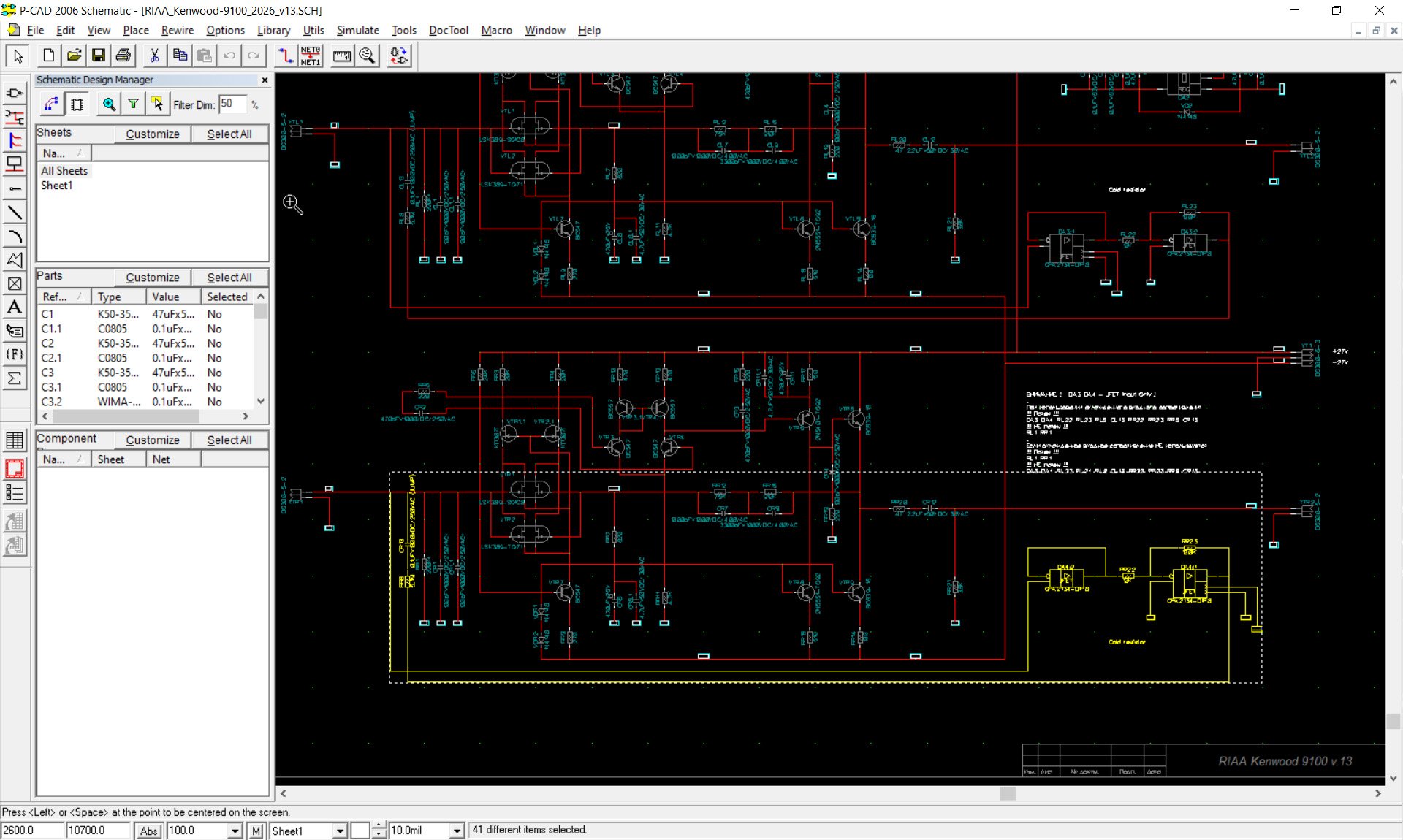Select the Place Text 'A' tool

pos(15,308)
